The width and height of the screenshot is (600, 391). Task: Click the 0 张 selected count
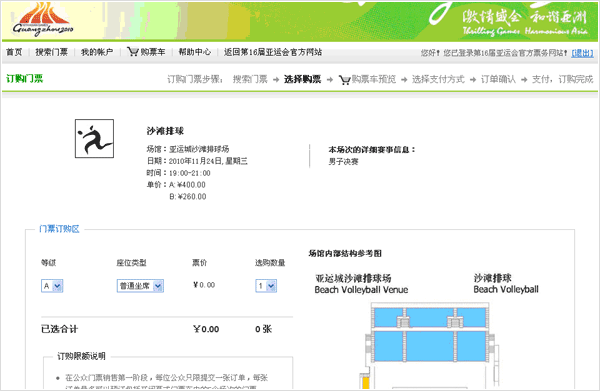(x=263, y=329)
